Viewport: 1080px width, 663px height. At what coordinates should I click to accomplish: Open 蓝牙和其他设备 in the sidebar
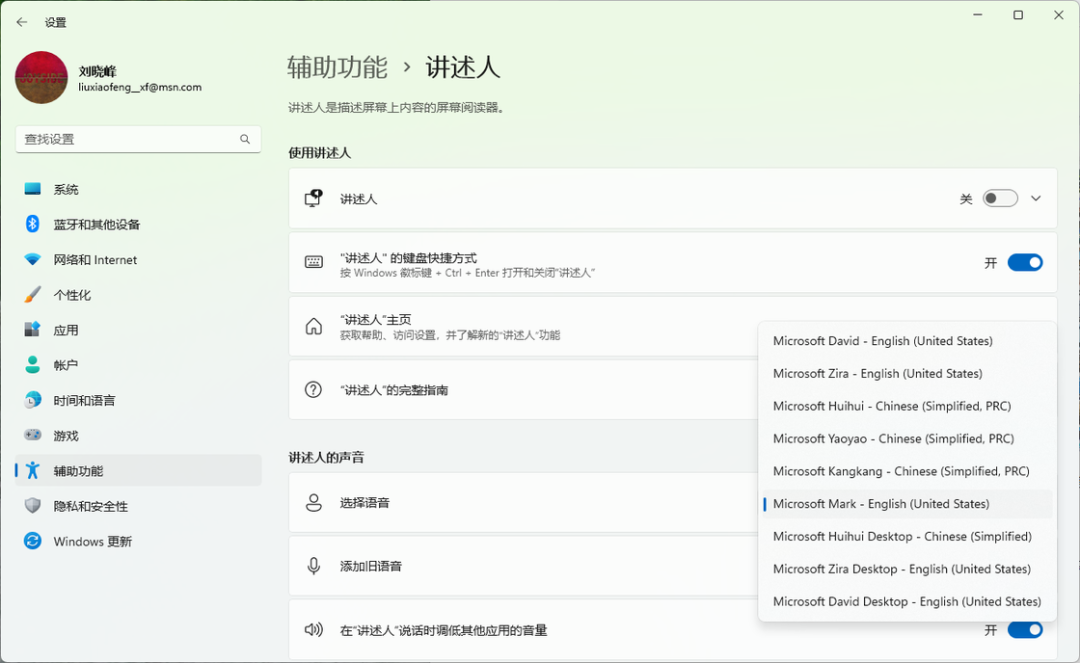[x=138, y=224]
